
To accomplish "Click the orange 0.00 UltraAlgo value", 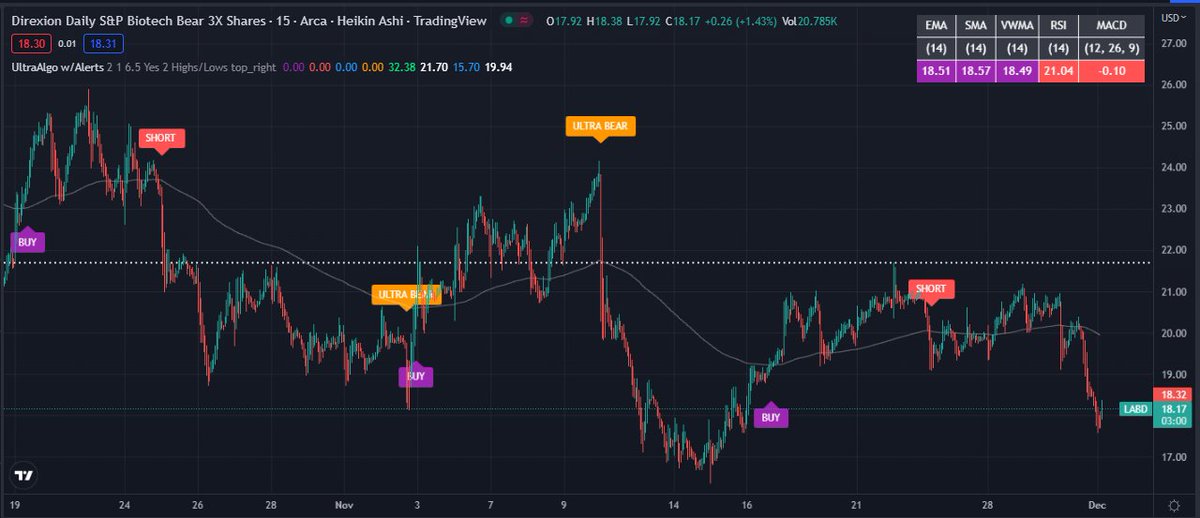I will click(x=372, y=67).
